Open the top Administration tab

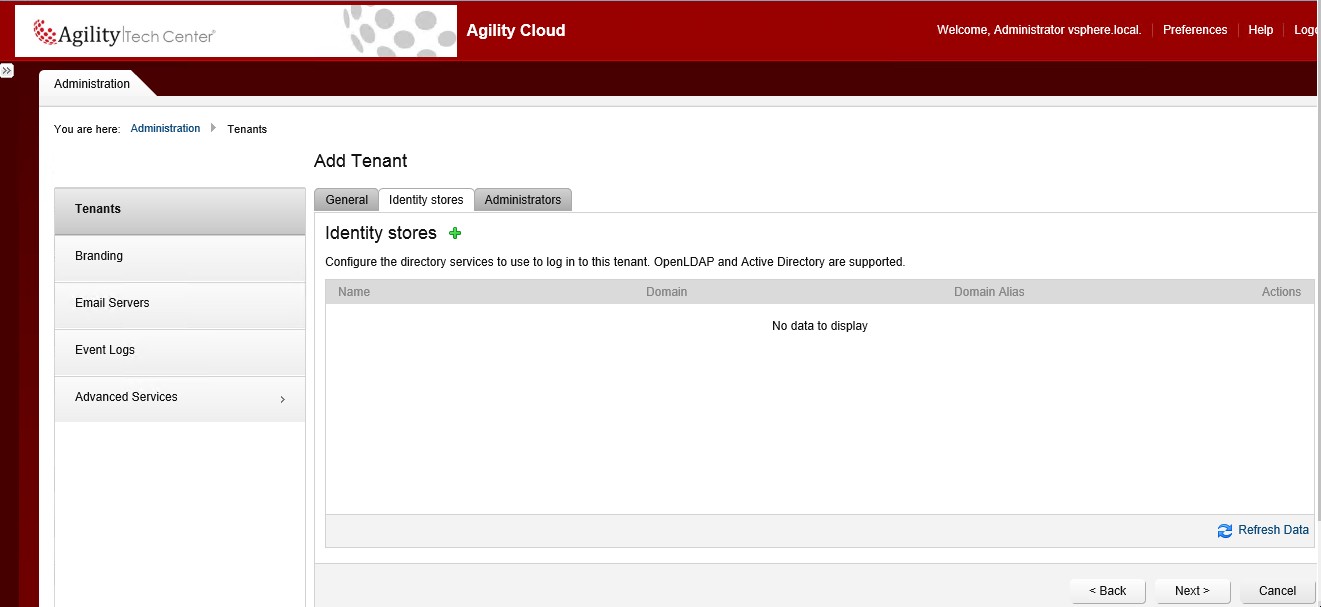coord(92,84)
